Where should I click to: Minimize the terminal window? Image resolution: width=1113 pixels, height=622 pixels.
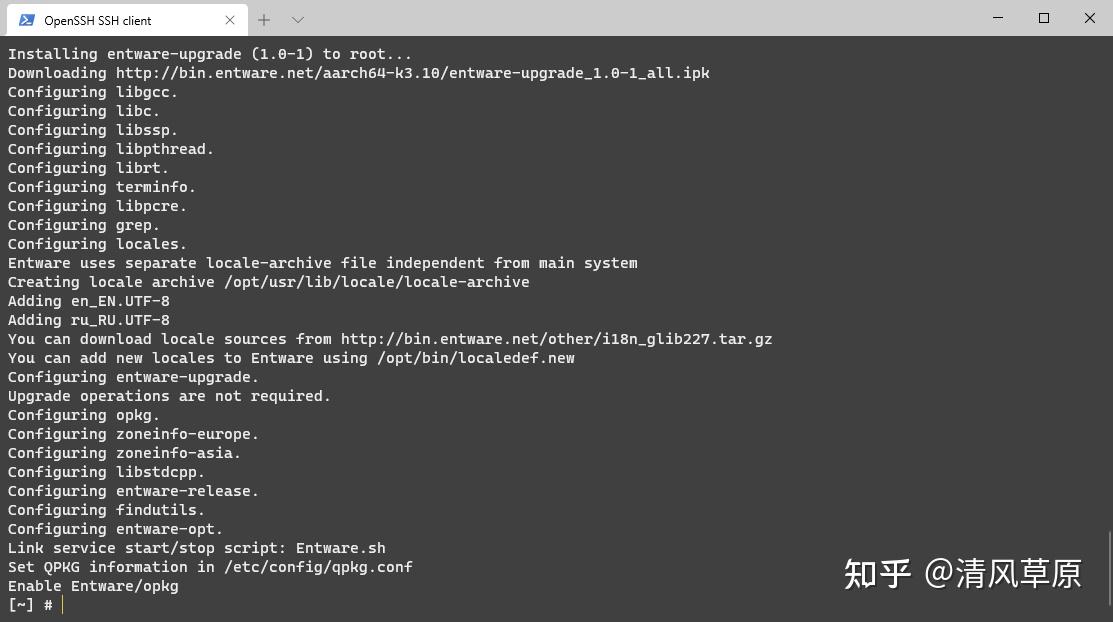click(998, 18)
